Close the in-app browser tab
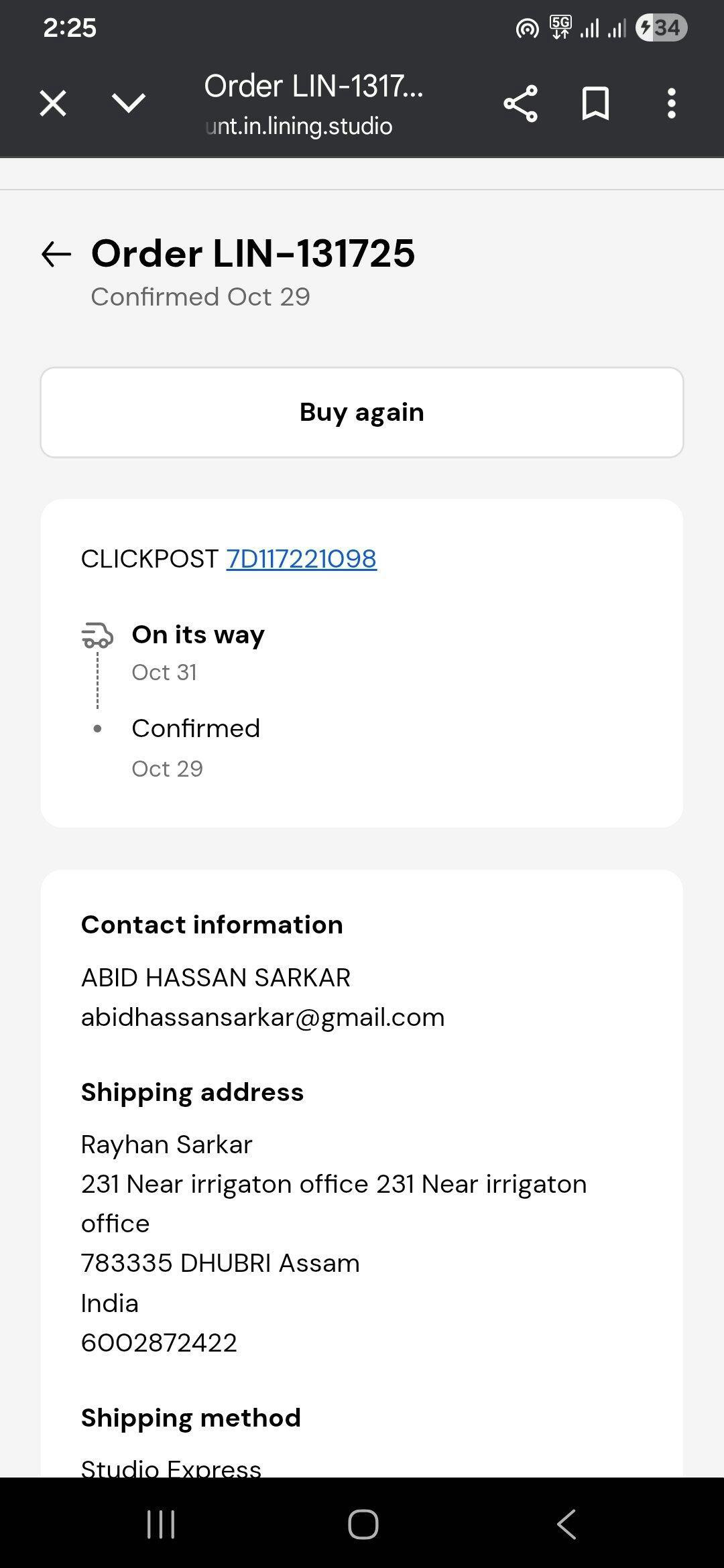The image size is (724, 1568). [x=53, y=104]
